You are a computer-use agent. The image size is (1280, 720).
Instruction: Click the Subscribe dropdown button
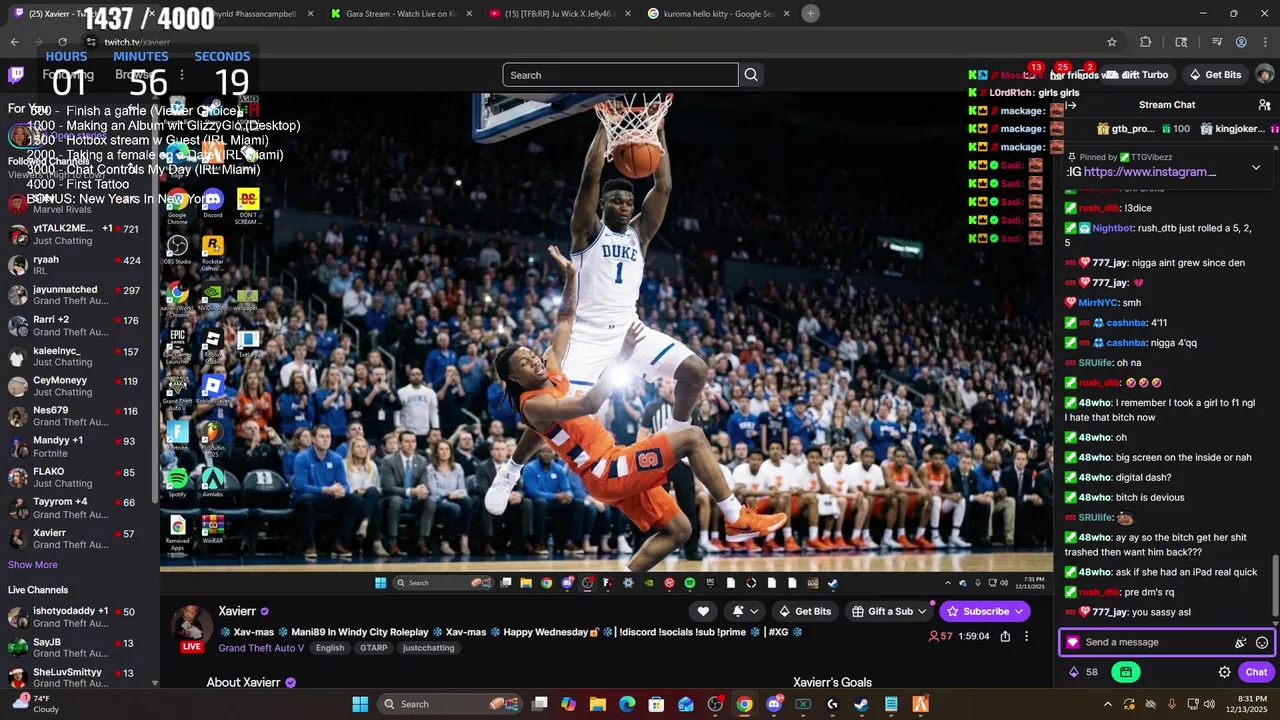(x=985, y=611)
